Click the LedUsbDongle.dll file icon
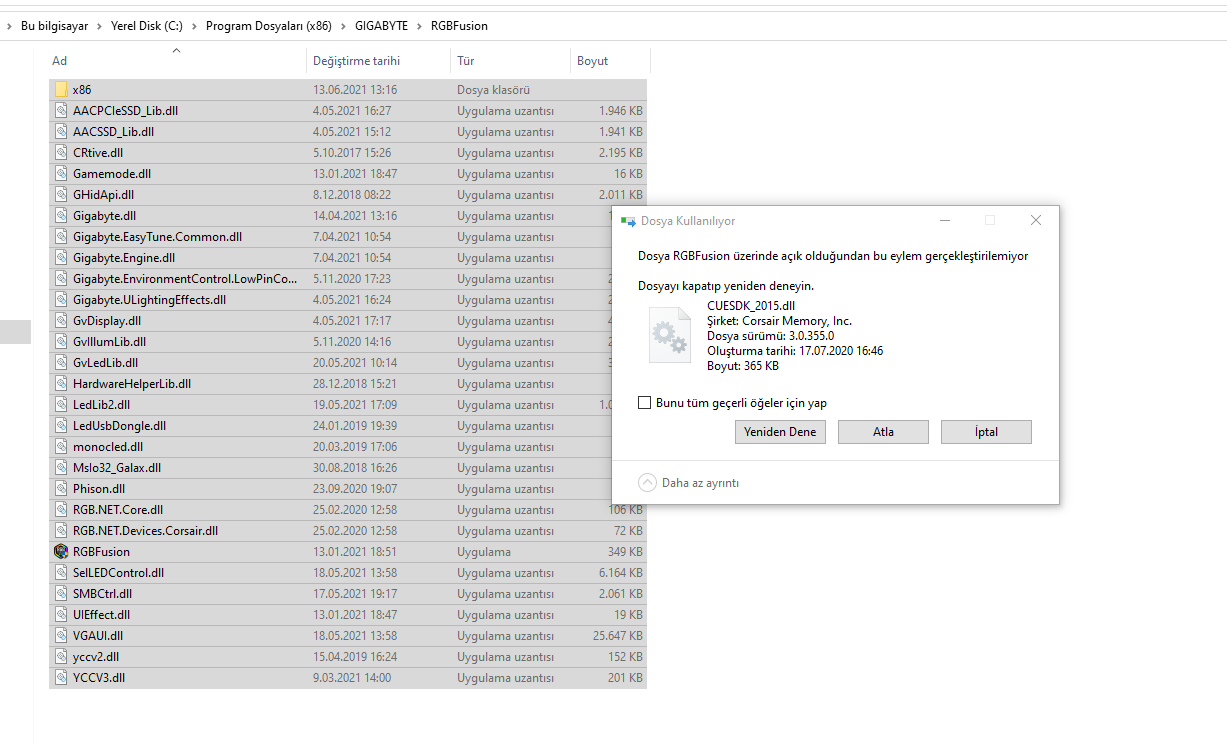The image size is (1227, 744). pos(61,426)
